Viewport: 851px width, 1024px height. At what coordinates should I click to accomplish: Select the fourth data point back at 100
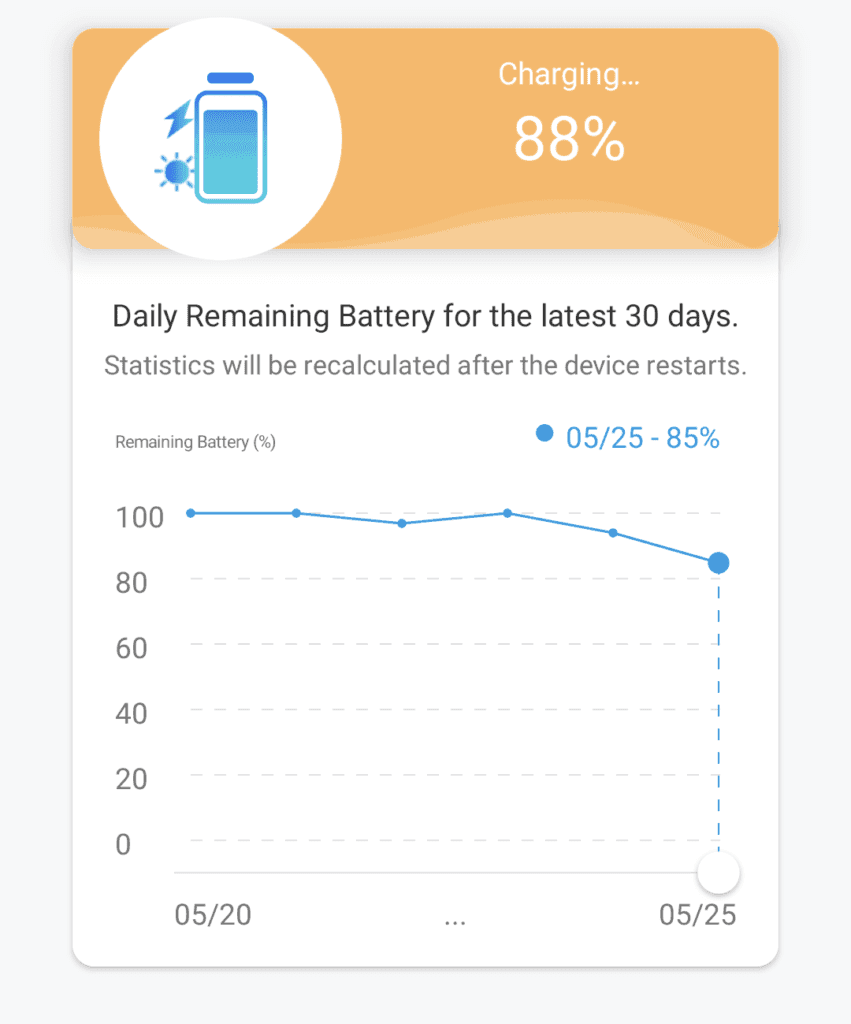point(507,513)
